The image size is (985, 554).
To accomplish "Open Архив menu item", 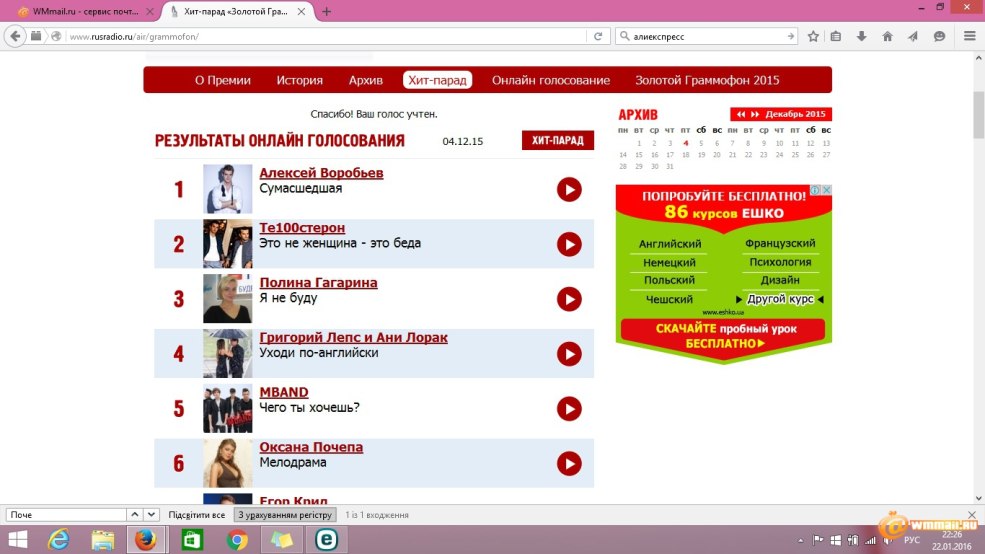I will 366,80.
